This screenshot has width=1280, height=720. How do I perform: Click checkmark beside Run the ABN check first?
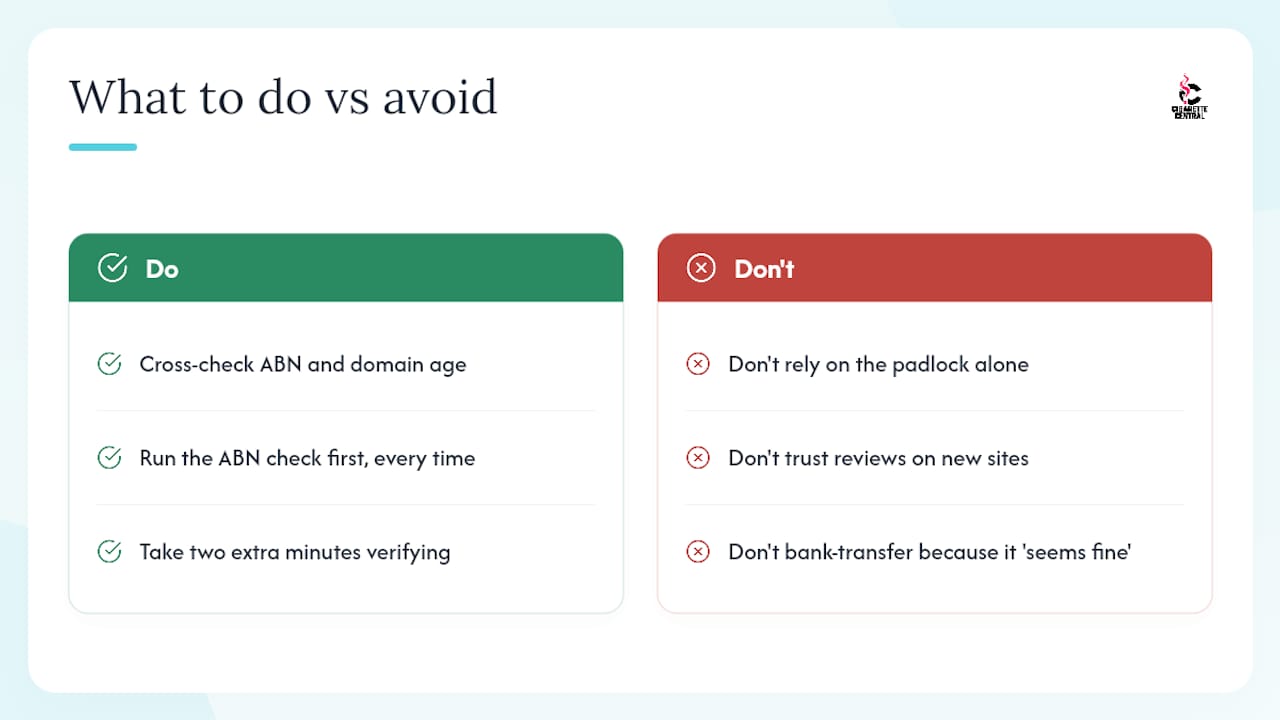click(109, 458)
